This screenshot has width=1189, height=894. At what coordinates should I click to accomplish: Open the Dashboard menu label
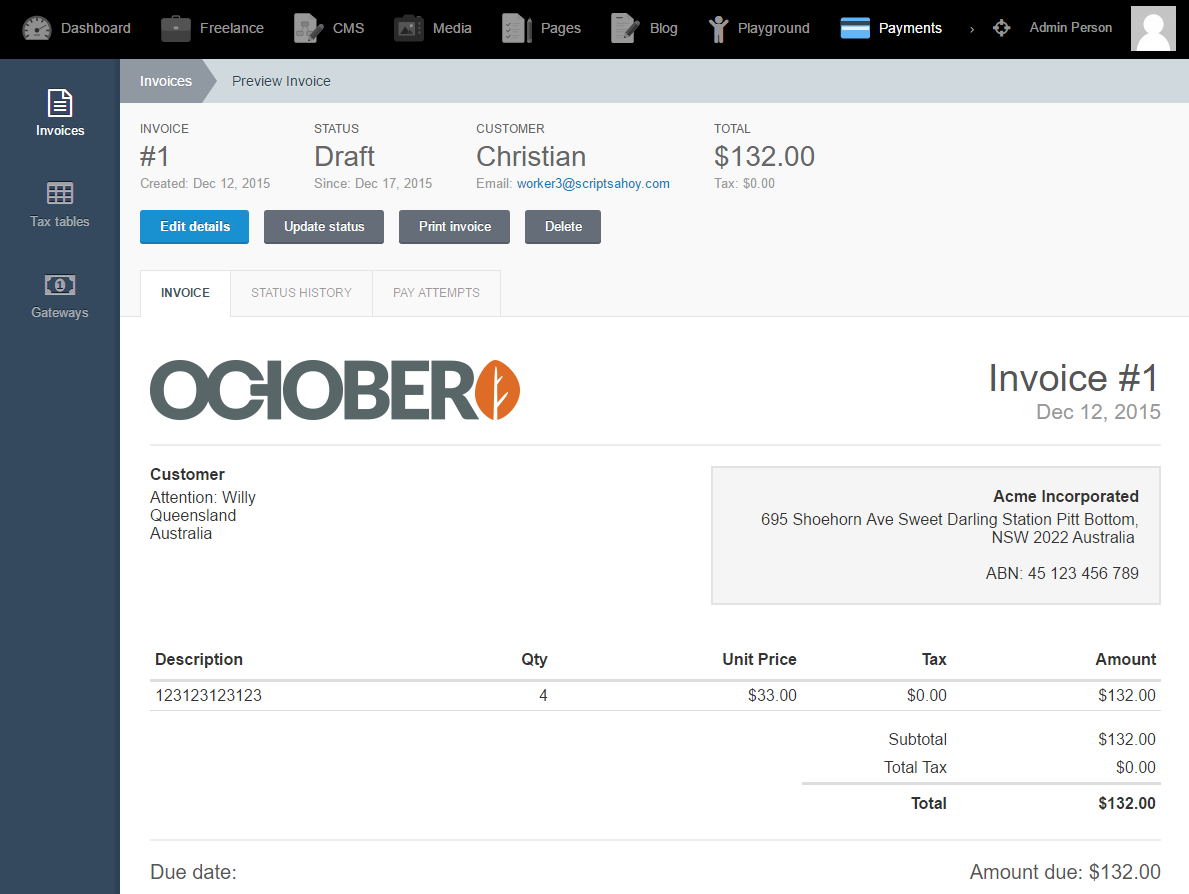pos(96,28)
